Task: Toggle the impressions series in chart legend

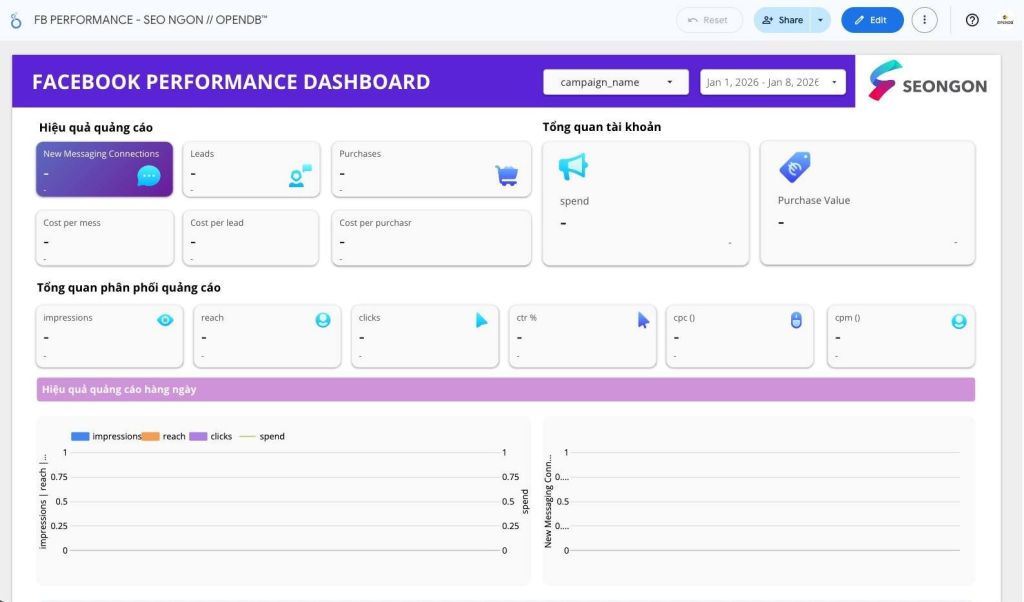Action: click(x=106, y=436)
